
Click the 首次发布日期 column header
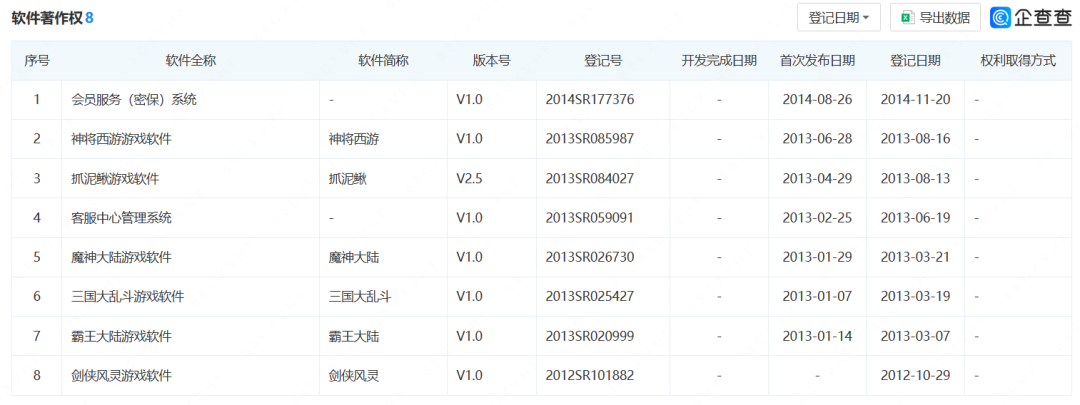point(818,61)
